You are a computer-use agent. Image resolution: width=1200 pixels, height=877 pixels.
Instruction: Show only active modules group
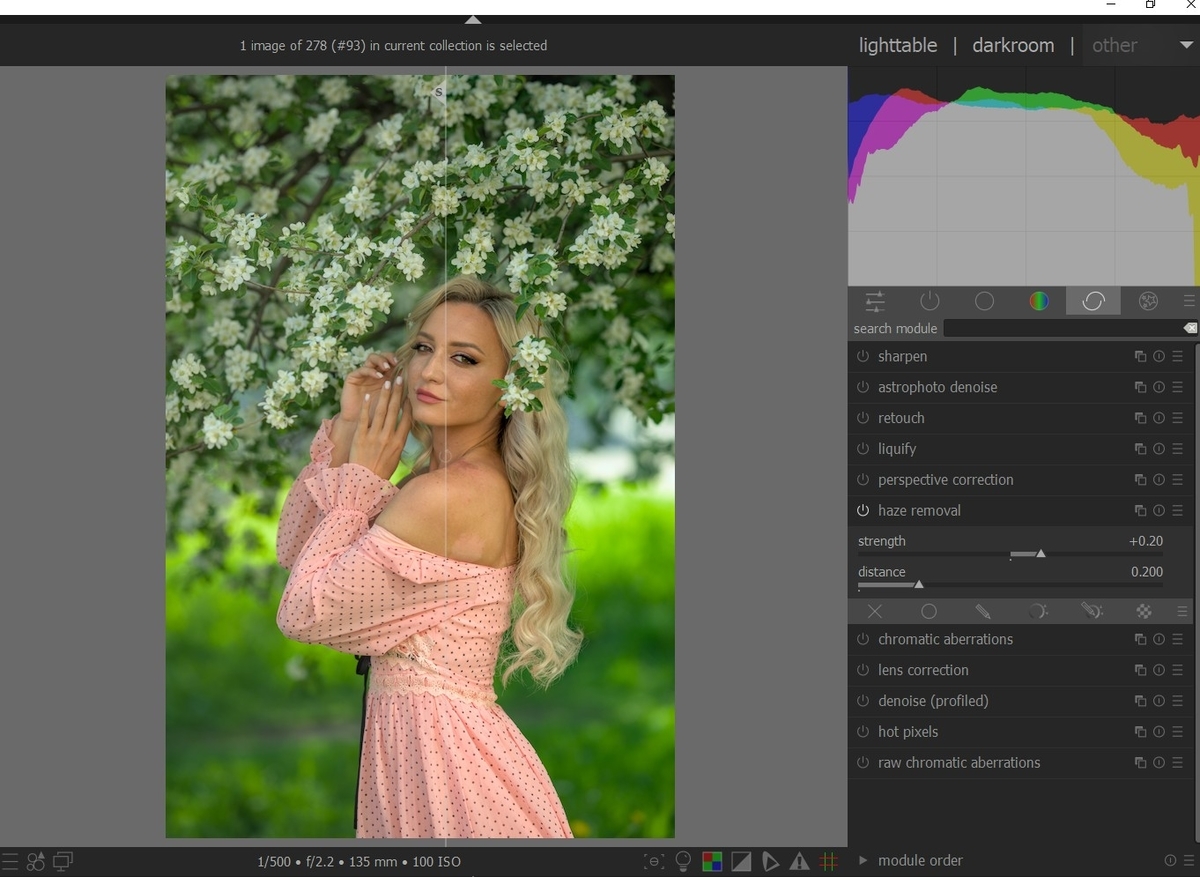[930, 301]
